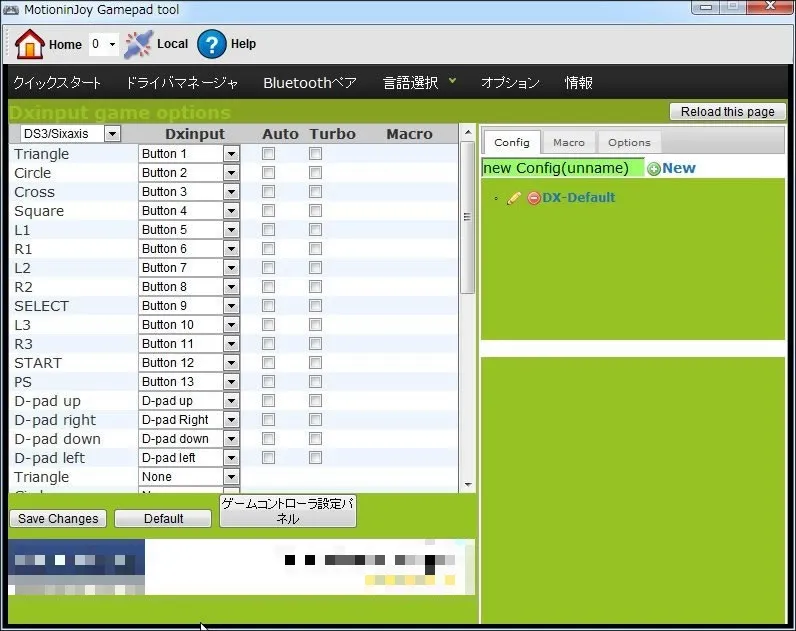This screenshot has width=796, height=631.
Task: Click the pencil edit icon beside DX-Default
Action: click(x=514, y=198)
